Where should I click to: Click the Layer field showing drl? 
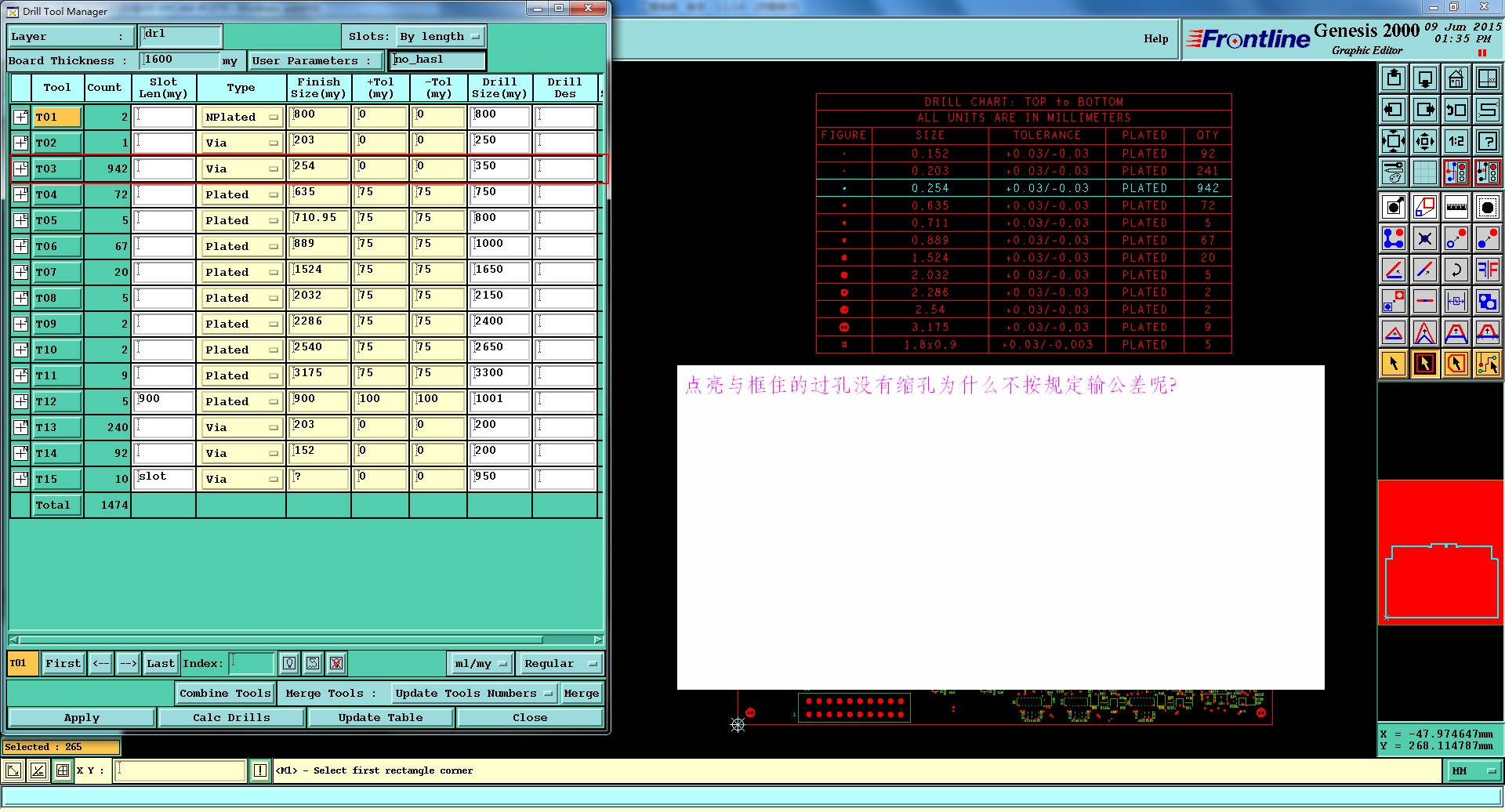(x=181, y=36)
